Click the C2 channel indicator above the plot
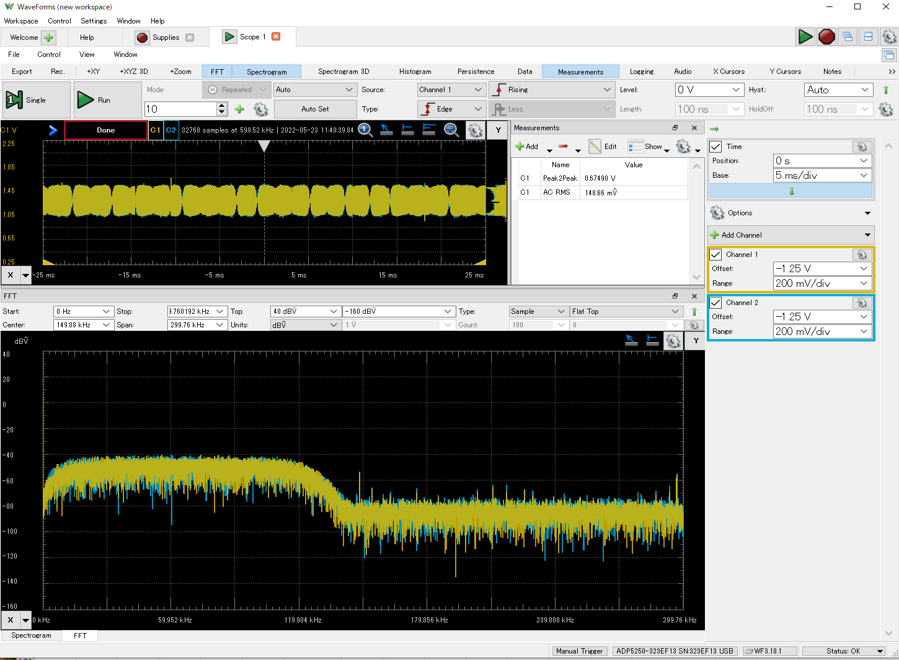Viewport: 899px width, 660px height. click(171, 130)
